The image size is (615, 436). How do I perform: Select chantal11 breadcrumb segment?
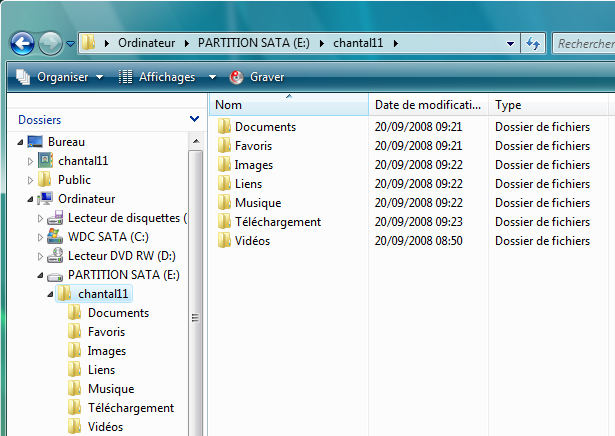point(358,43)
